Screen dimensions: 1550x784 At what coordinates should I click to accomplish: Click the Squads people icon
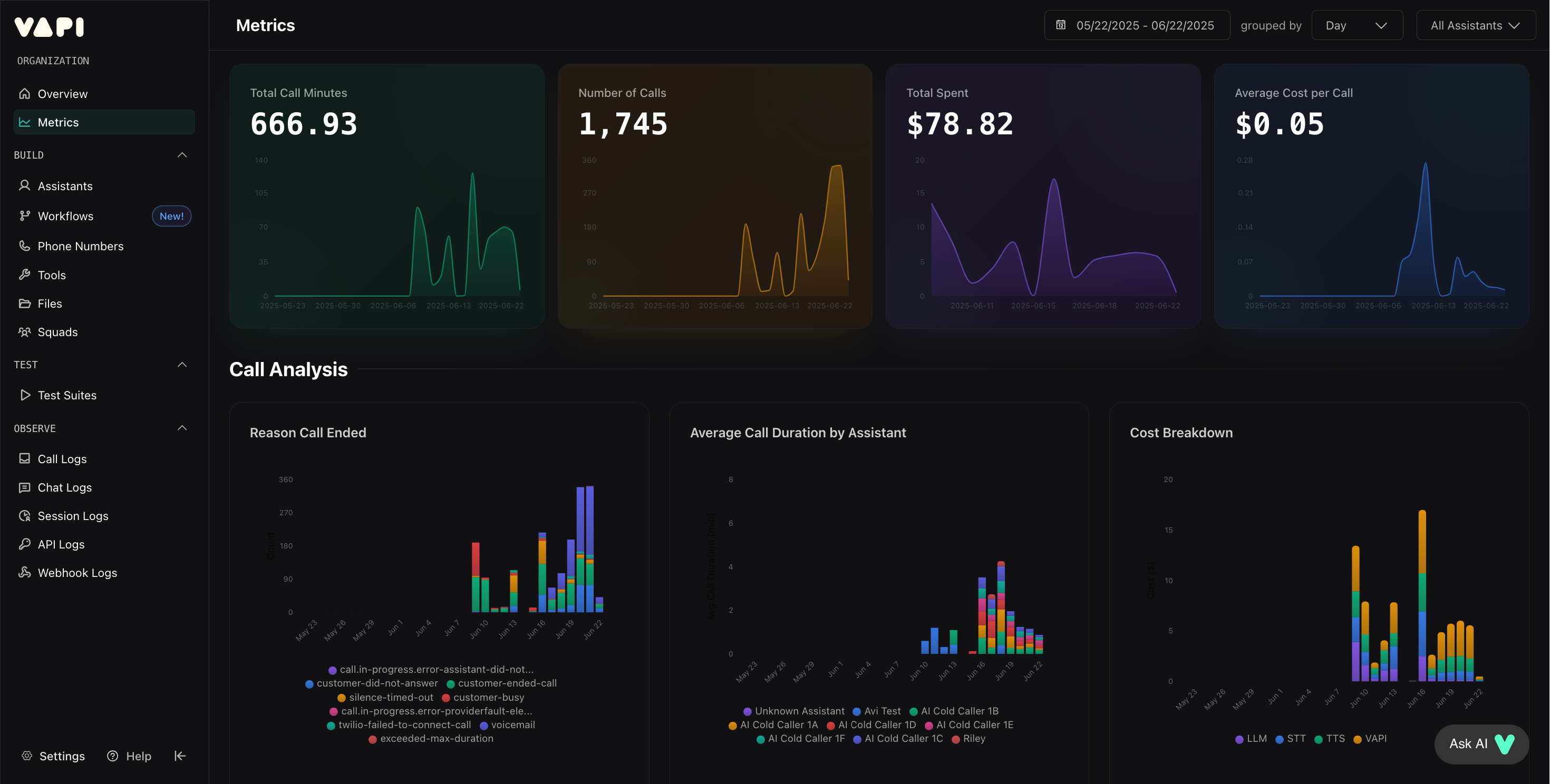pyautogui.click(x=25, y=332)
